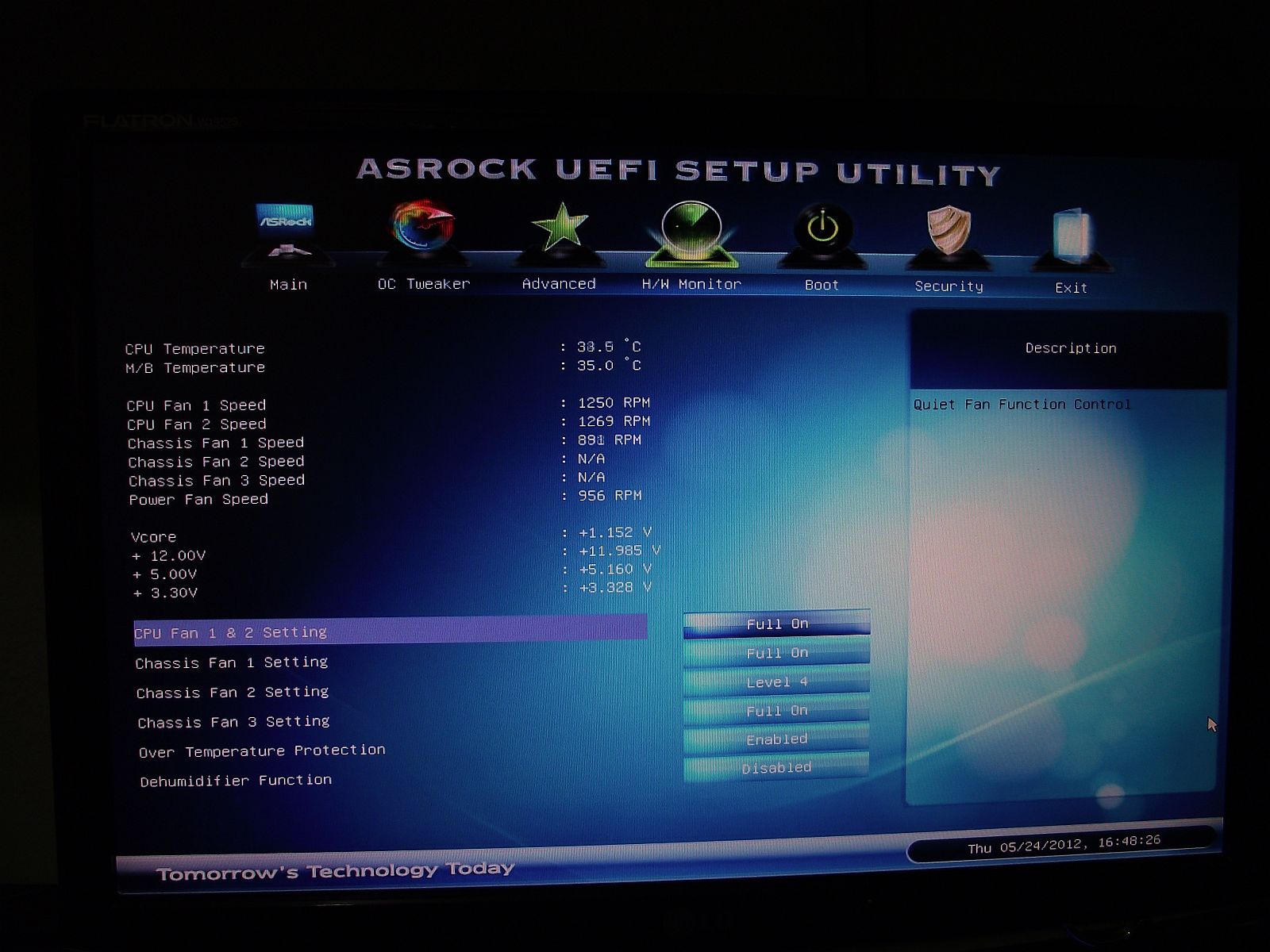Image resolution: width=1270 pixels, height=952 pixels.
Task: Click the + 5.00V label
Action: [164, 574]
